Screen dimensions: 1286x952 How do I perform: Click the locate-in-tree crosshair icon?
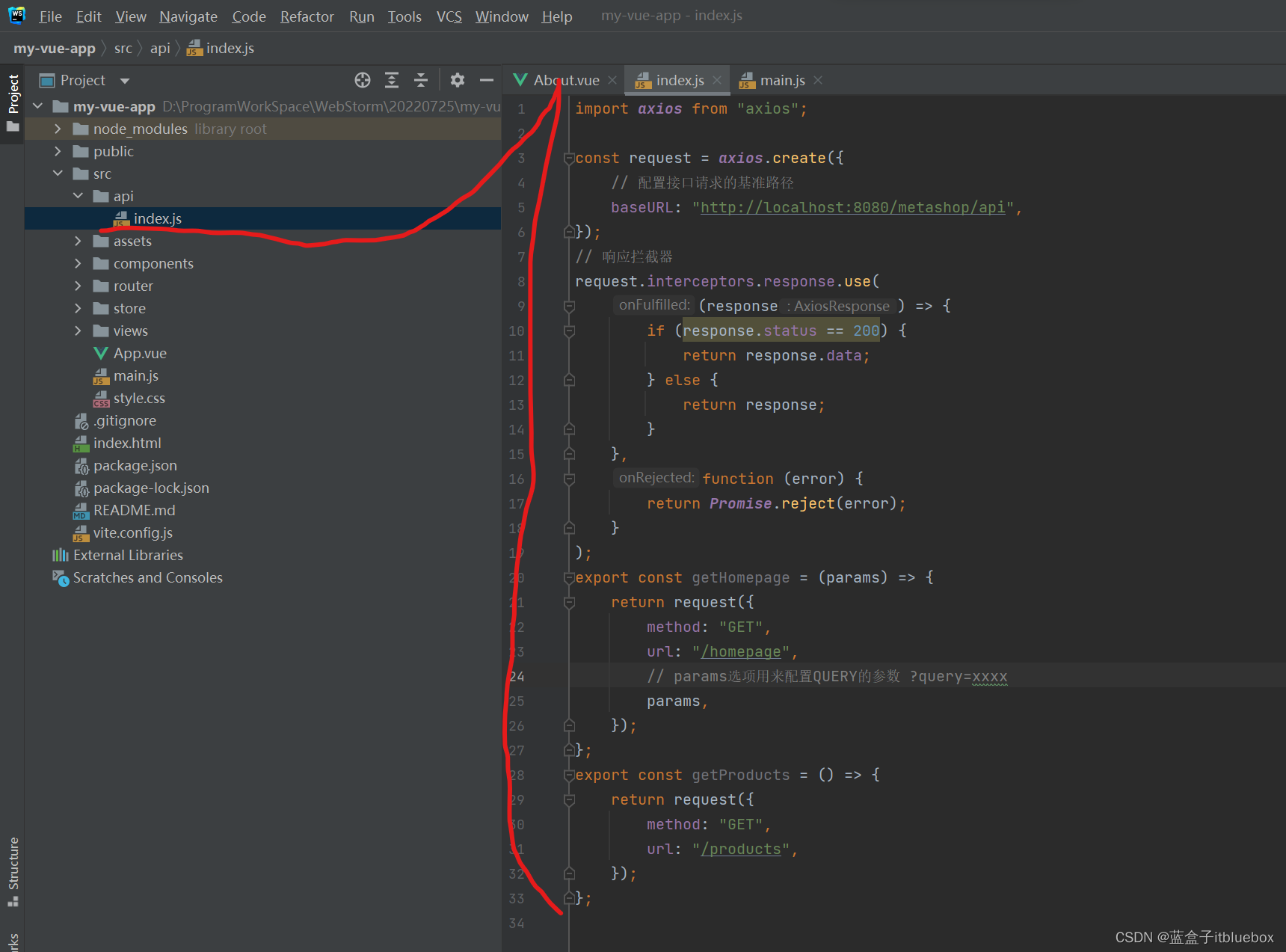pyautogui.click(x=363, y=80)
